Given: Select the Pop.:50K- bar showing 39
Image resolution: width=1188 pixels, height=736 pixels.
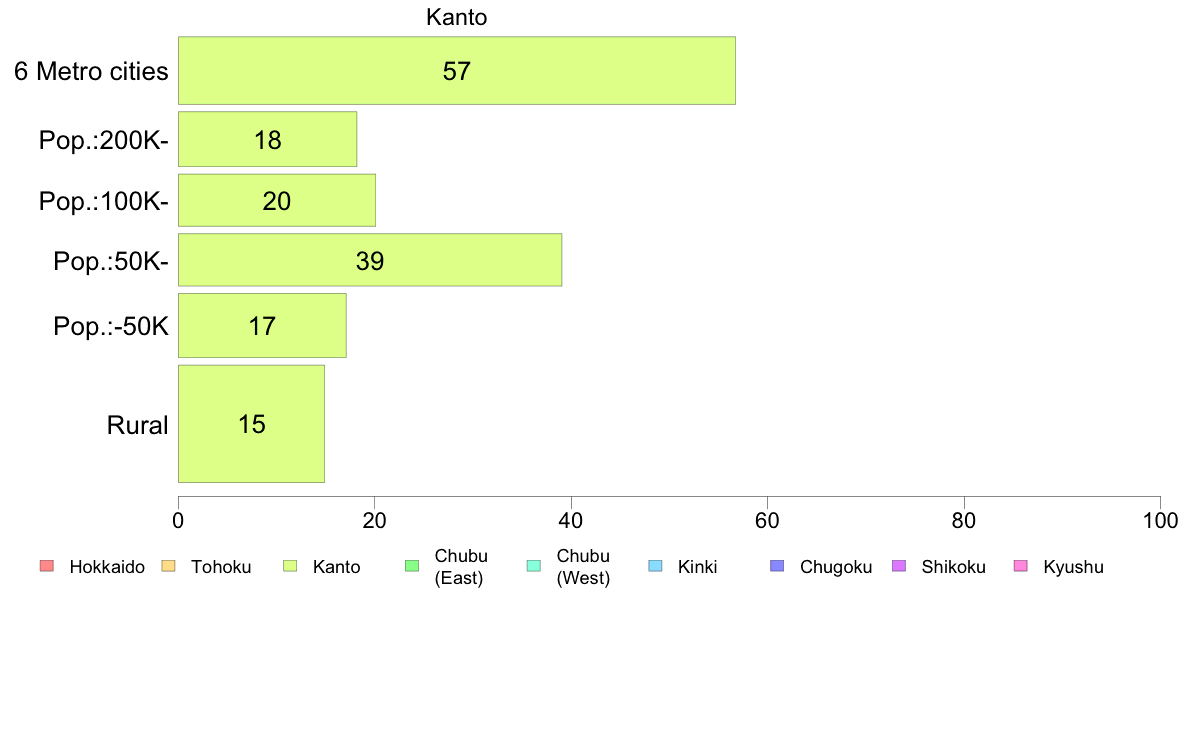Looking at the screenshot, I should point(370,260).
